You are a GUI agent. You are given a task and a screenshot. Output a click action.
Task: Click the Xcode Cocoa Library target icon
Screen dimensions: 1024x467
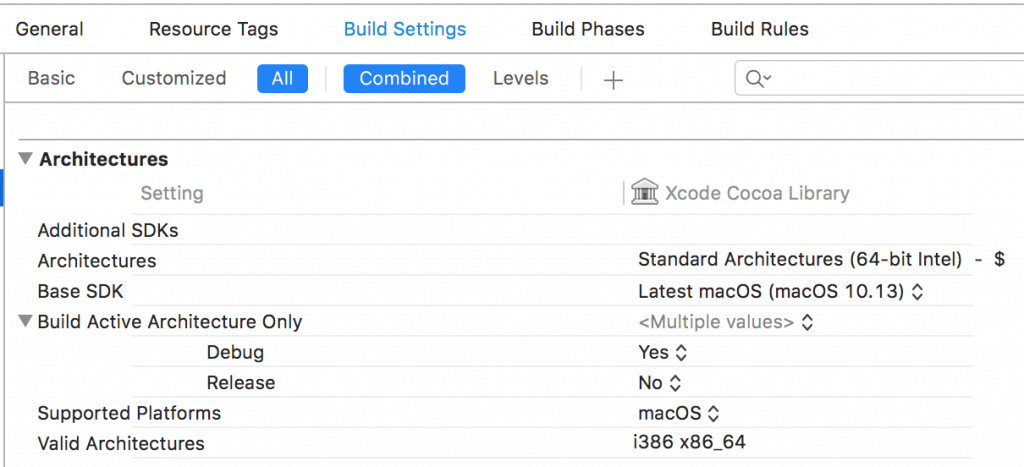pyautogui.click(x=645, y=193)
